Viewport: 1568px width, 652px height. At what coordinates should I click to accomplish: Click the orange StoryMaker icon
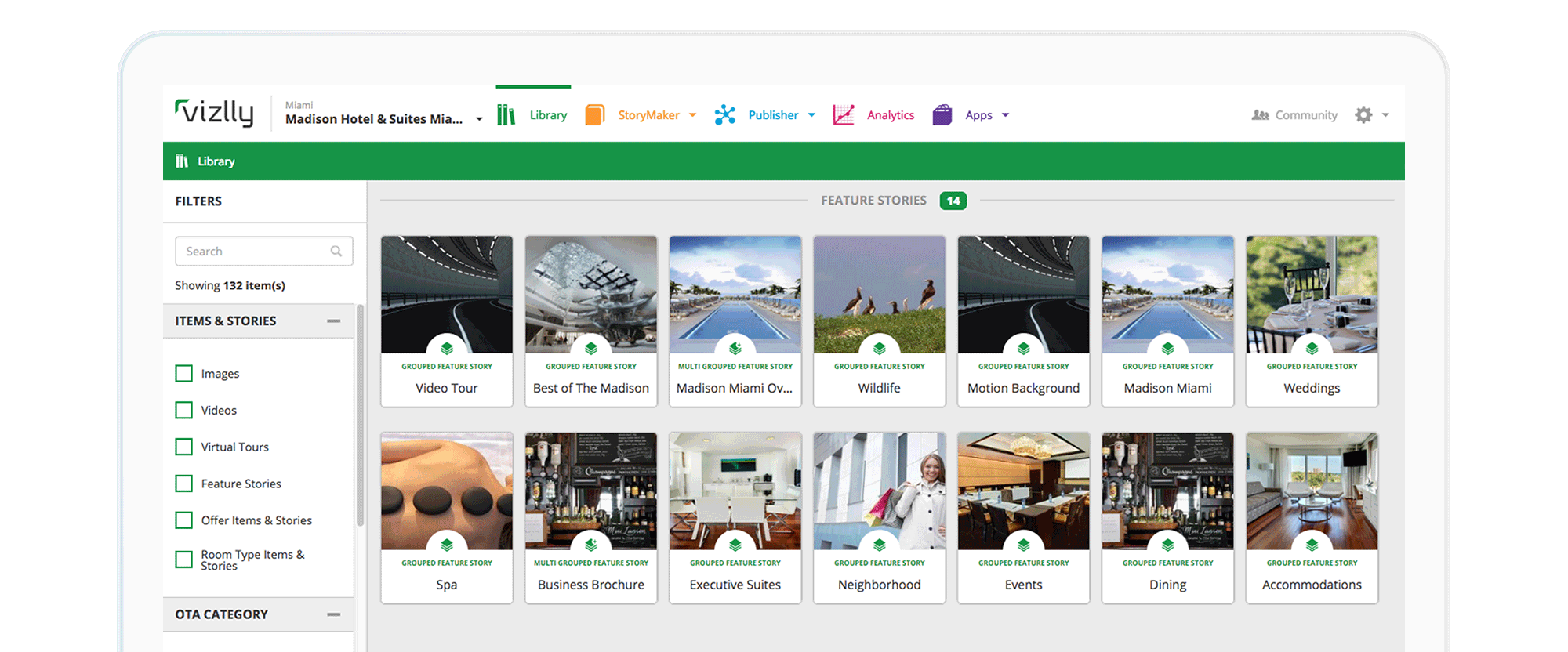[x=595, y=115]
